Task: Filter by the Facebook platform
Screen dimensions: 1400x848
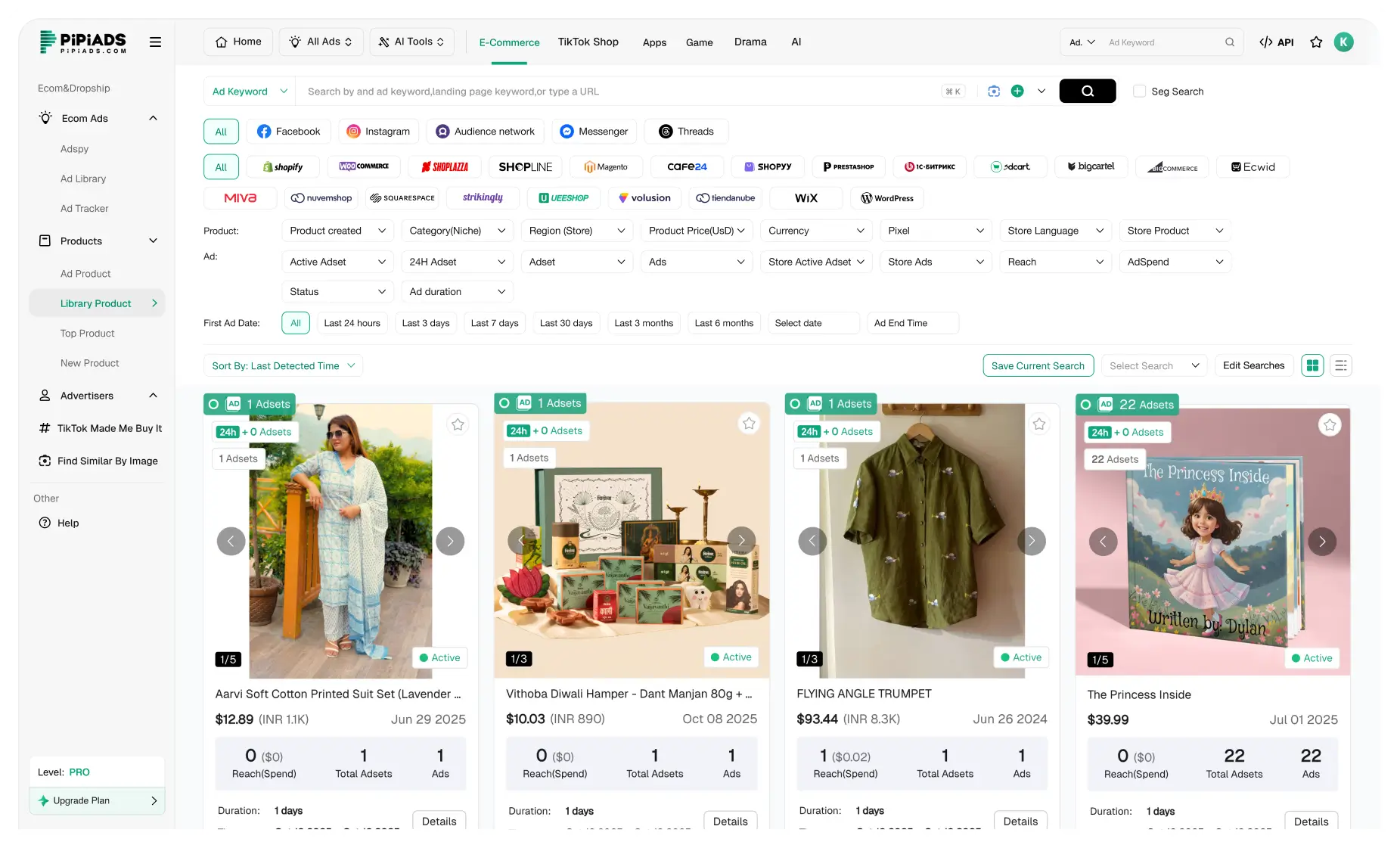Action: (x=288, y=132)
